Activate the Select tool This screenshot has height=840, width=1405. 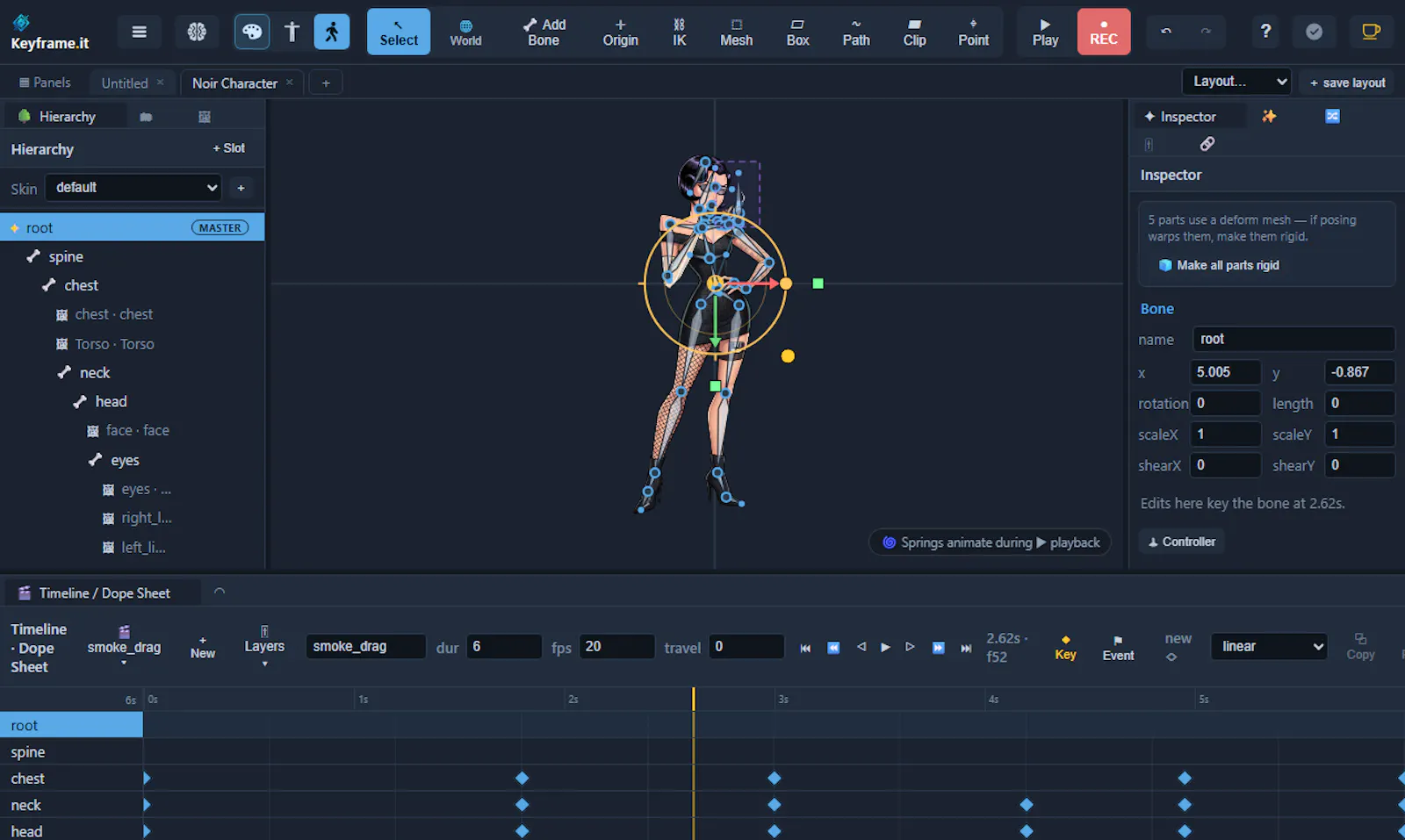coord(399,32)
